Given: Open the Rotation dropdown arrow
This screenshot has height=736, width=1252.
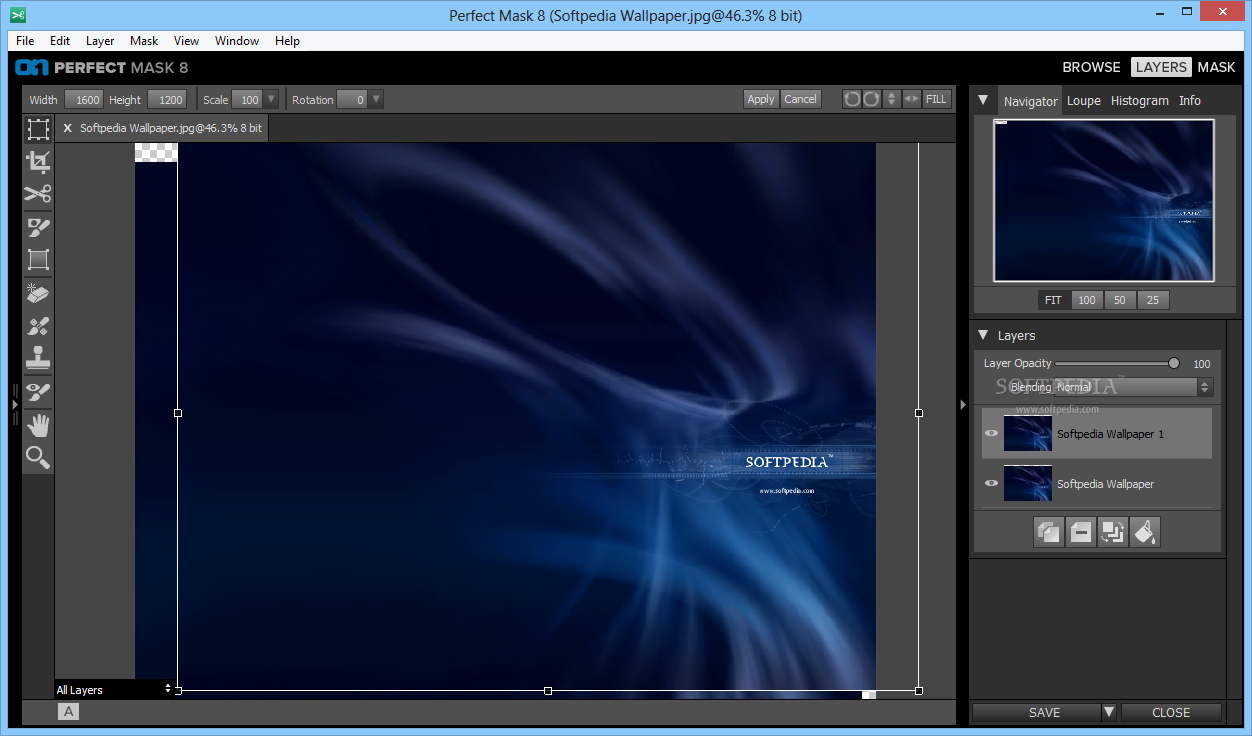Looking at the screenshot, I should [x=375, y=99].
